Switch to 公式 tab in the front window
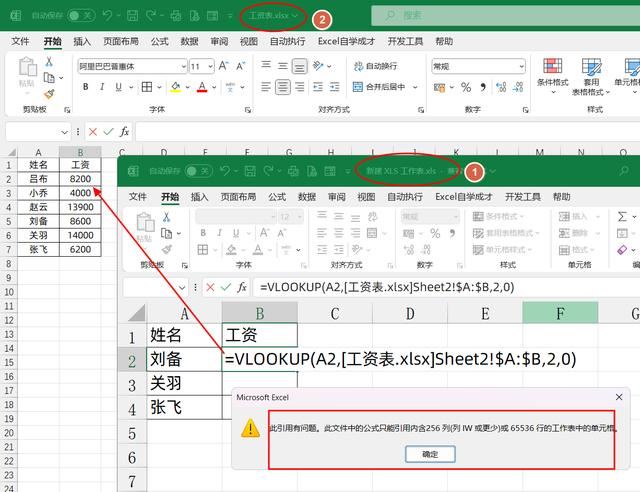 [277, 197]
